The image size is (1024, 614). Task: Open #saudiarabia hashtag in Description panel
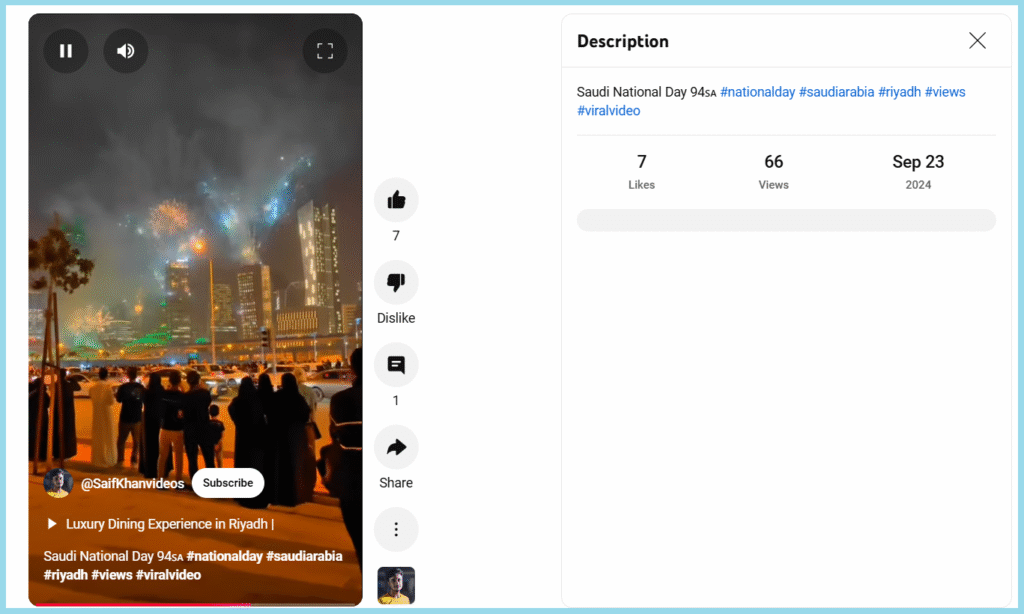click(837, 92)
